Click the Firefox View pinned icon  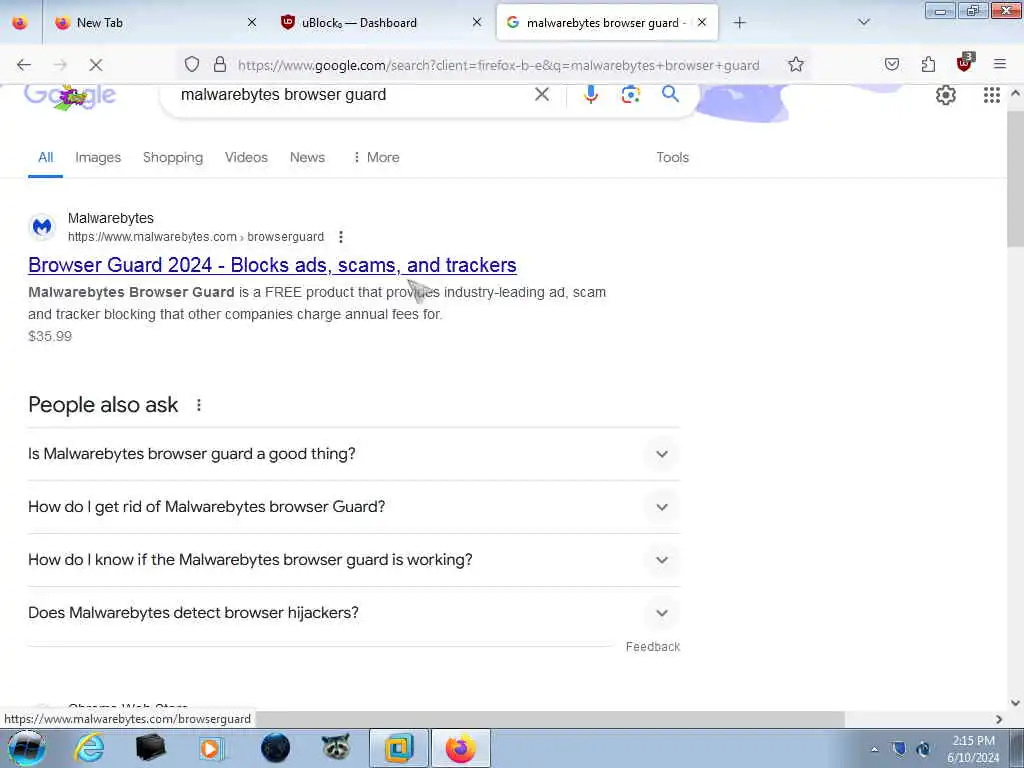pyautogui.click(x=20, y=23)
